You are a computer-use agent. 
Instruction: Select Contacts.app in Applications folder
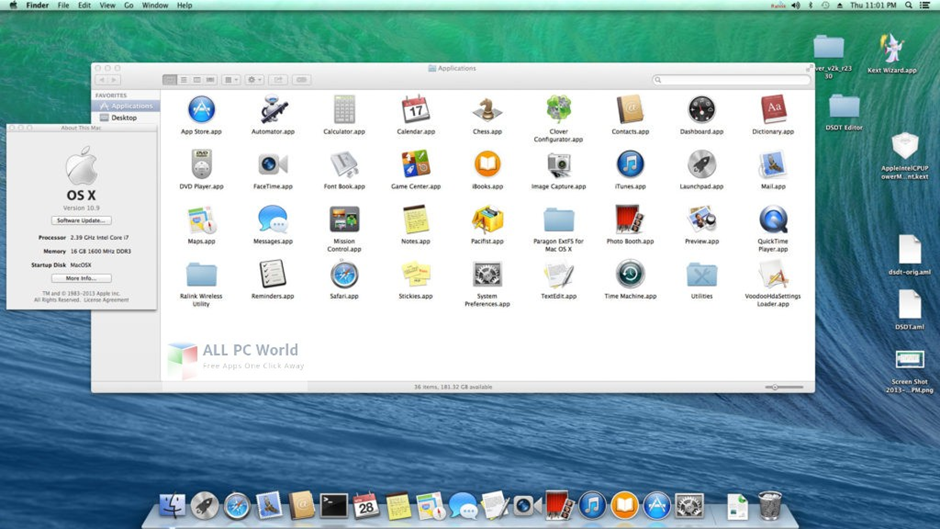(630, 110)
